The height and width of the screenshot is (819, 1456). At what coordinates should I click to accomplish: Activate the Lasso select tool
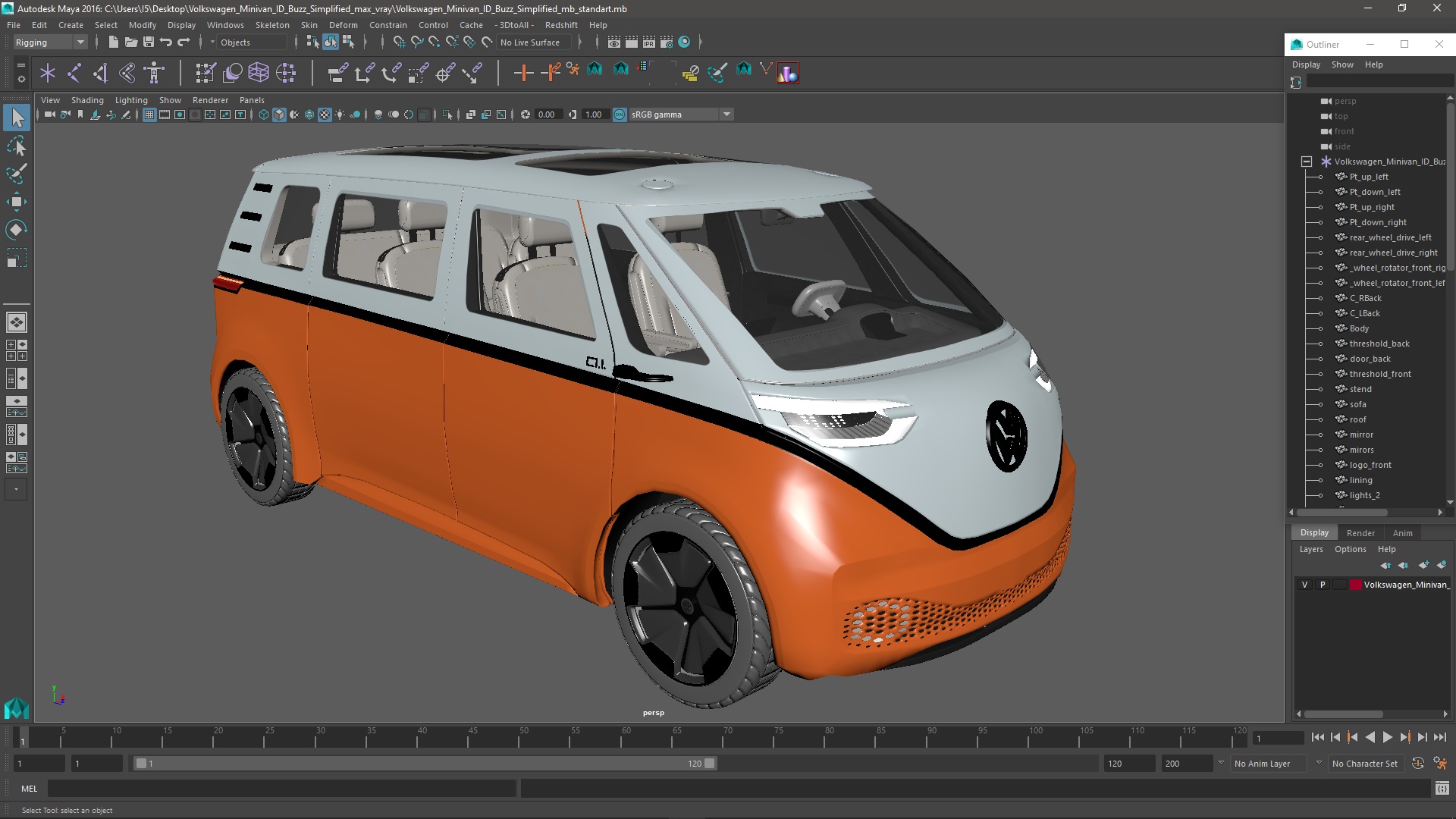click(x=17, y=146)
